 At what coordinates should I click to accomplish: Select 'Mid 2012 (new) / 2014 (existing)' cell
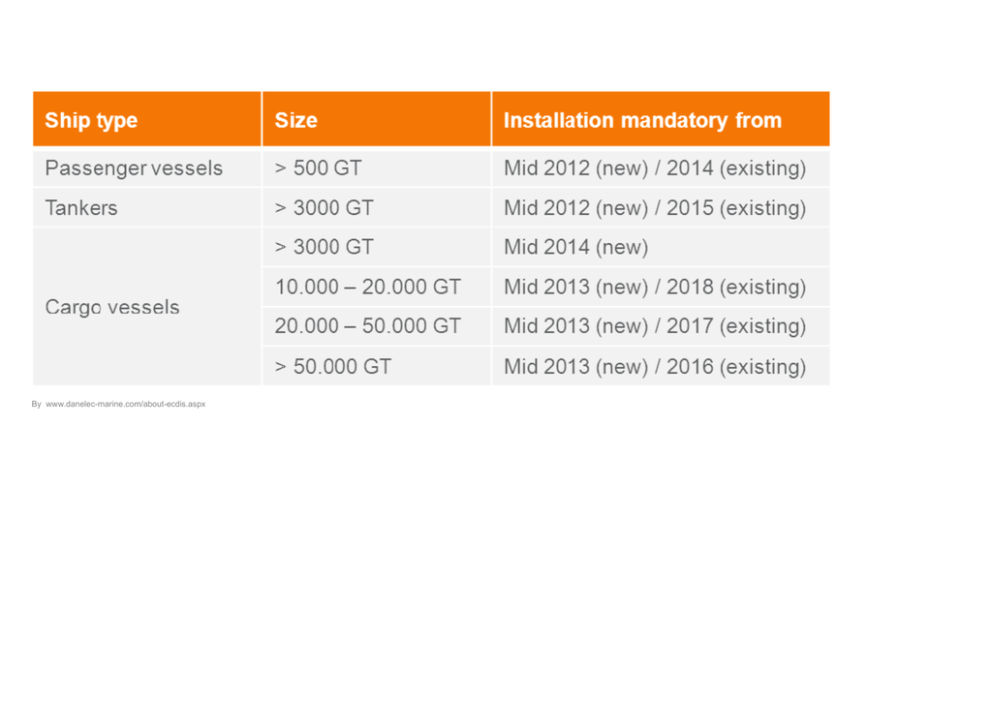tap(654, 168)
